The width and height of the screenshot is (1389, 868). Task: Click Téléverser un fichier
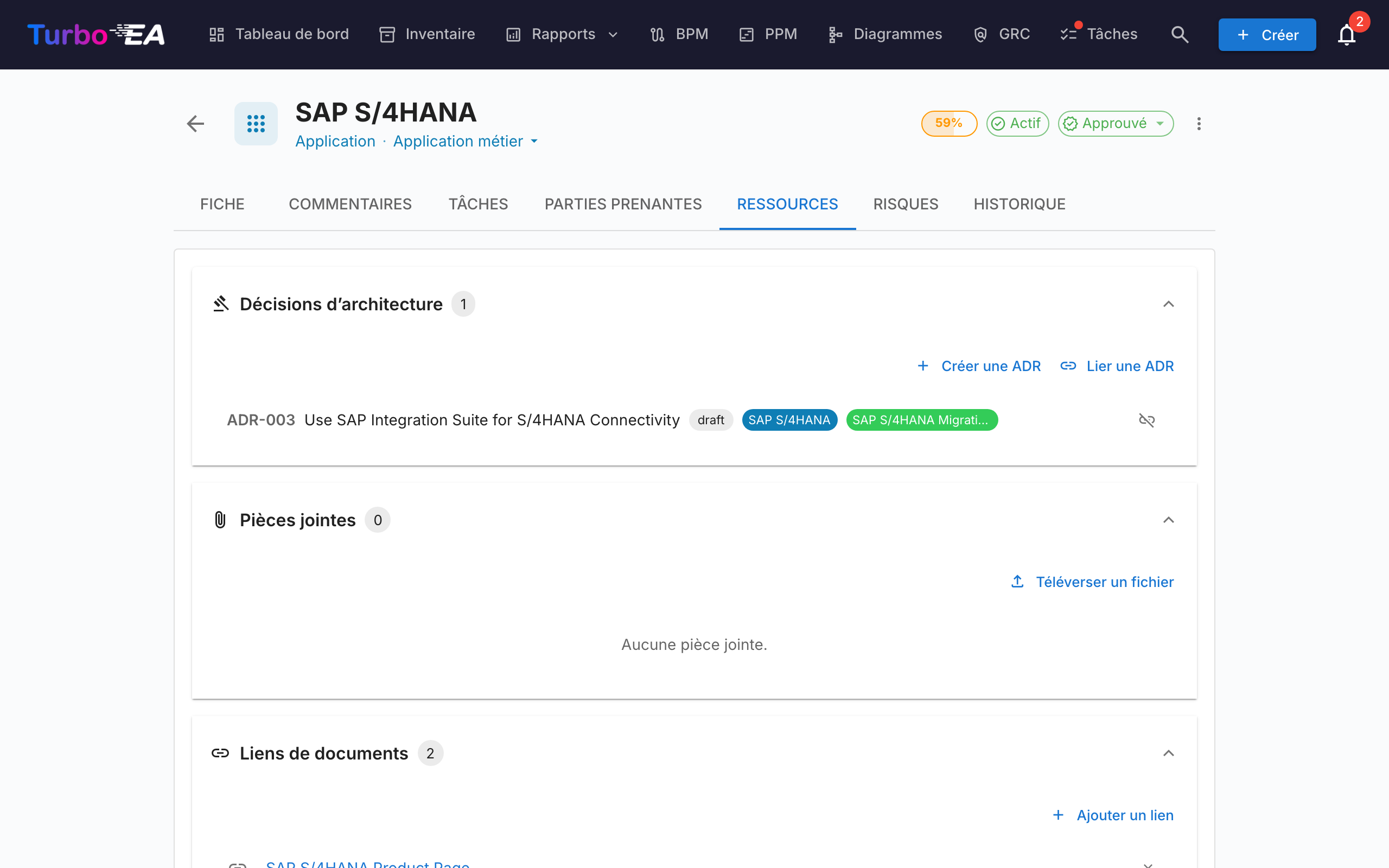[1092, 582]
